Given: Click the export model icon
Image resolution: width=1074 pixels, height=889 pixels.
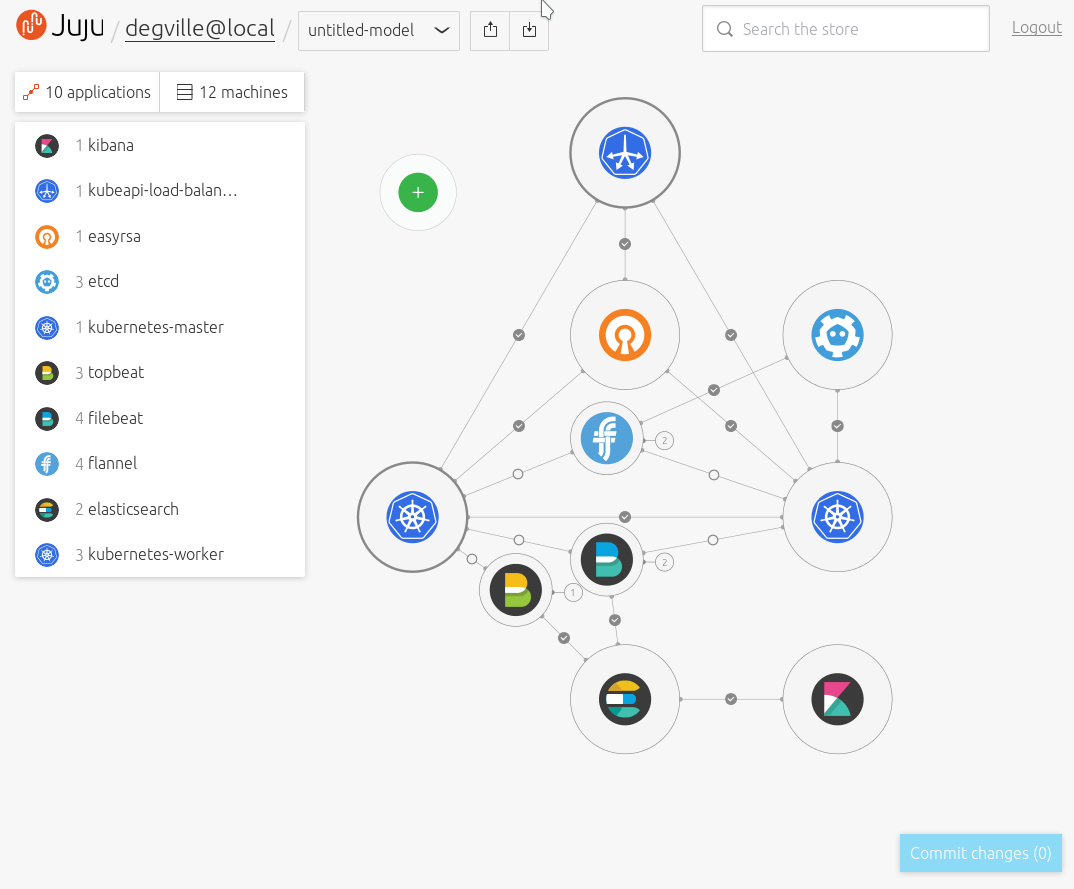Looking at the screenshot, I should tap(490, 30).
